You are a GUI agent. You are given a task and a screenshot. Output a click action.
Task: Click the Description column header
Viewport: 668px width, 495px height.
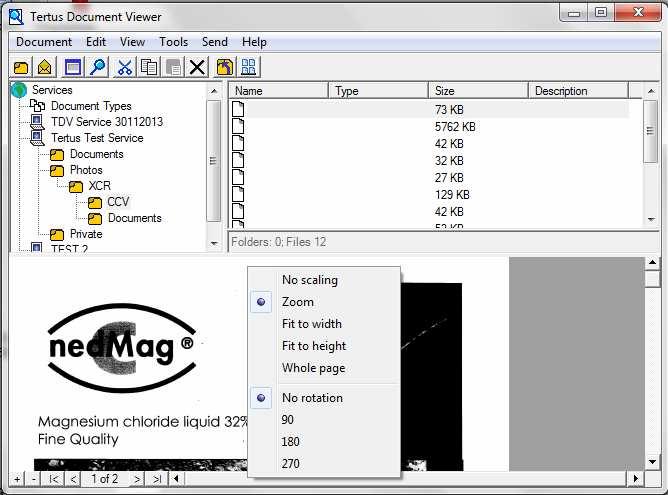point(579,91)
